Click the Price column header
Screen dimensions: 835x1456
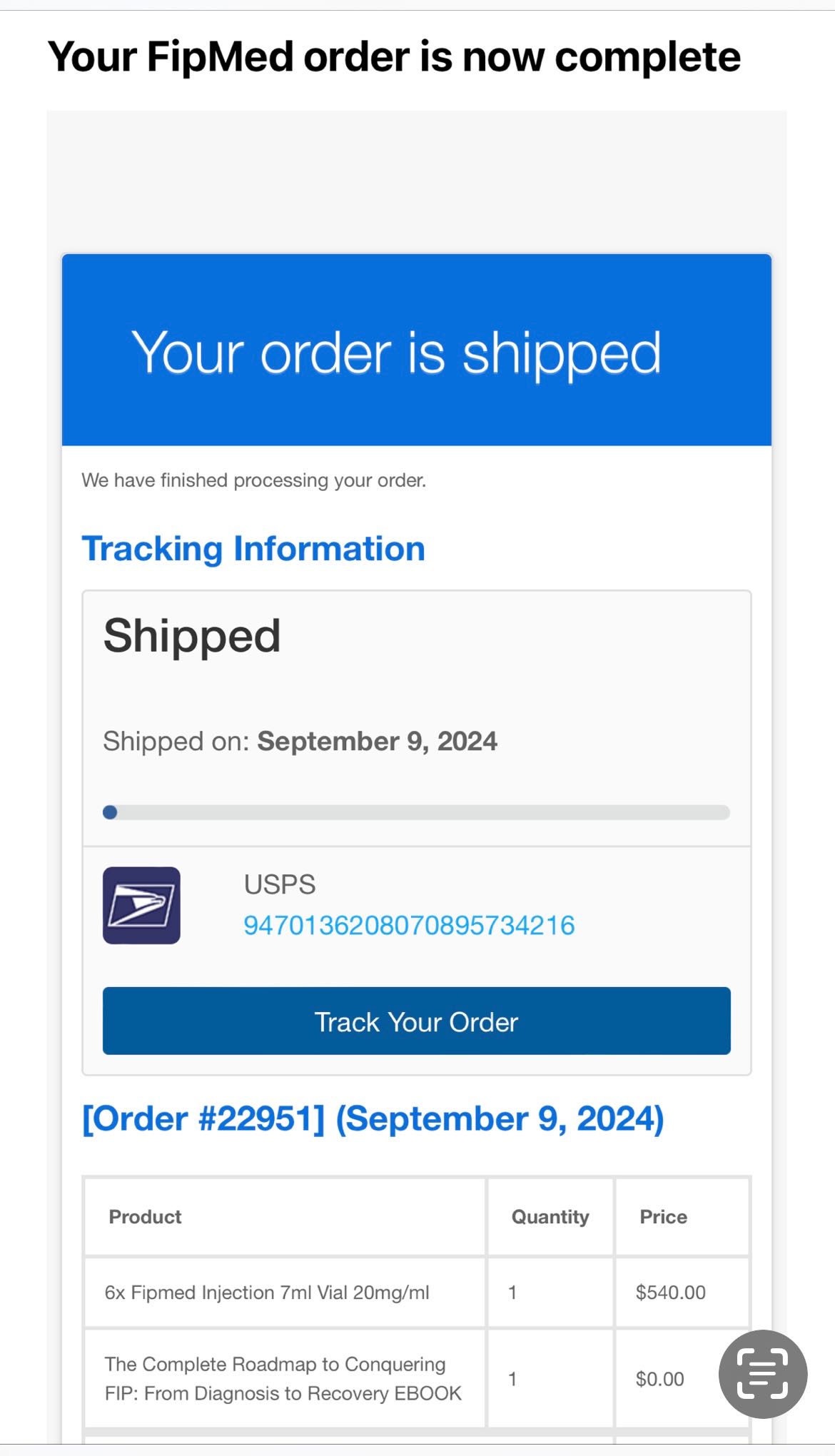[663, 1217]
